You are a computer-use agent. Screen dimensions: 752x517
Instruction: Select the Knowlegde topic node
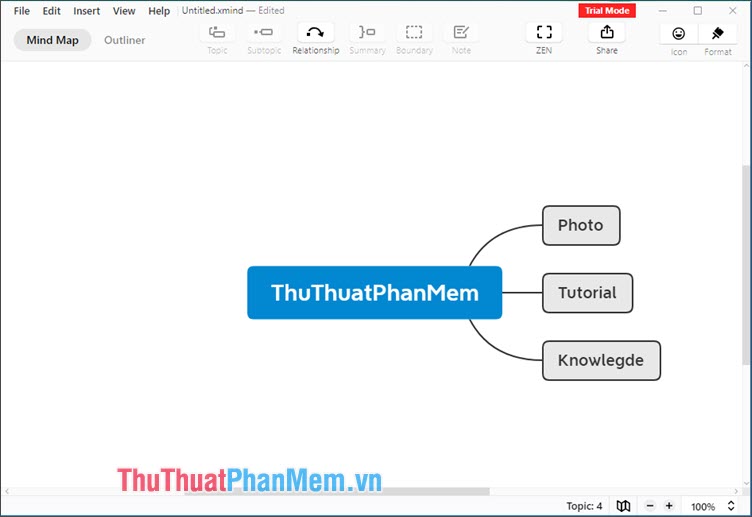601,361
